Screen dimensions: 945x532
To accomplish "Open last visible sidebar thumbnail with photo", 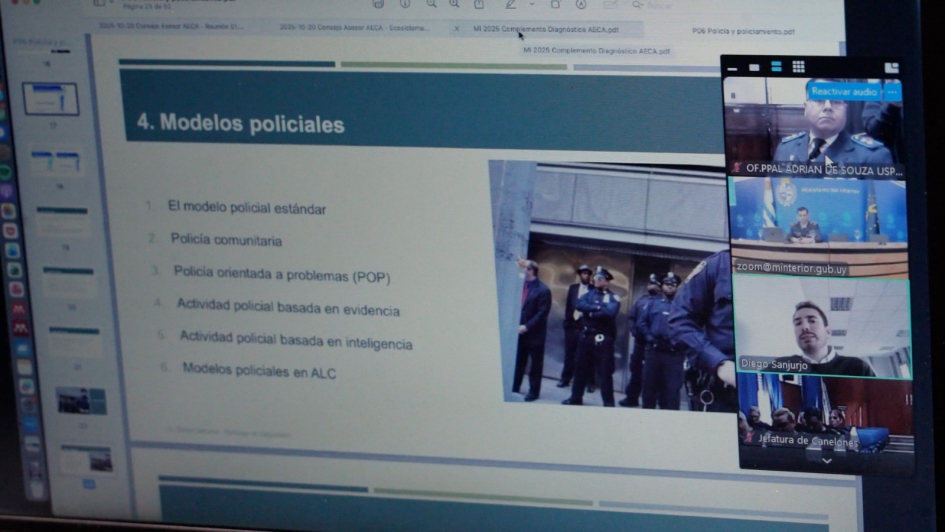I will tap(87, 459).
